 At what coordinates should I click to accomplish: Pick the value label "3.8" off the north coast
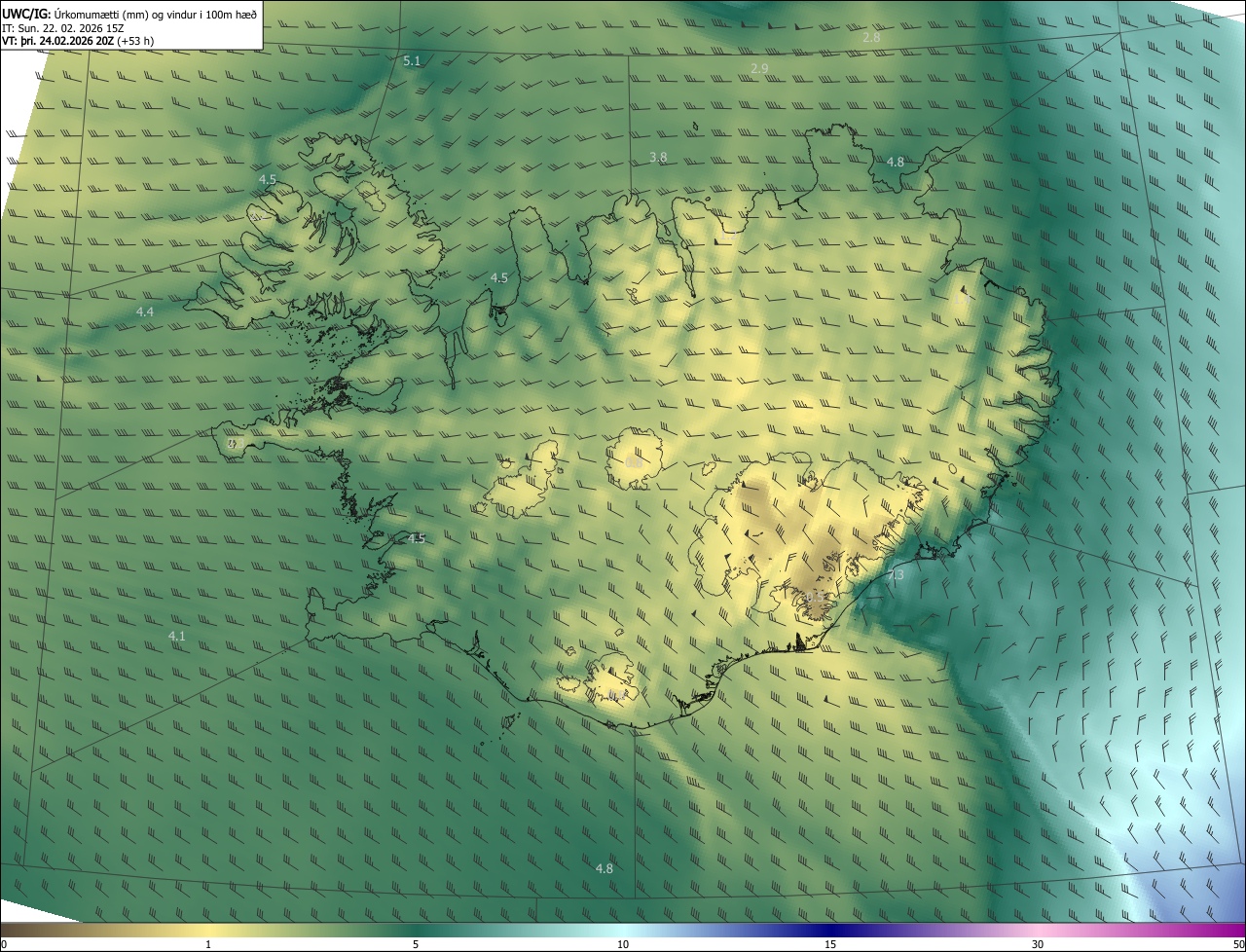(658, 158)
